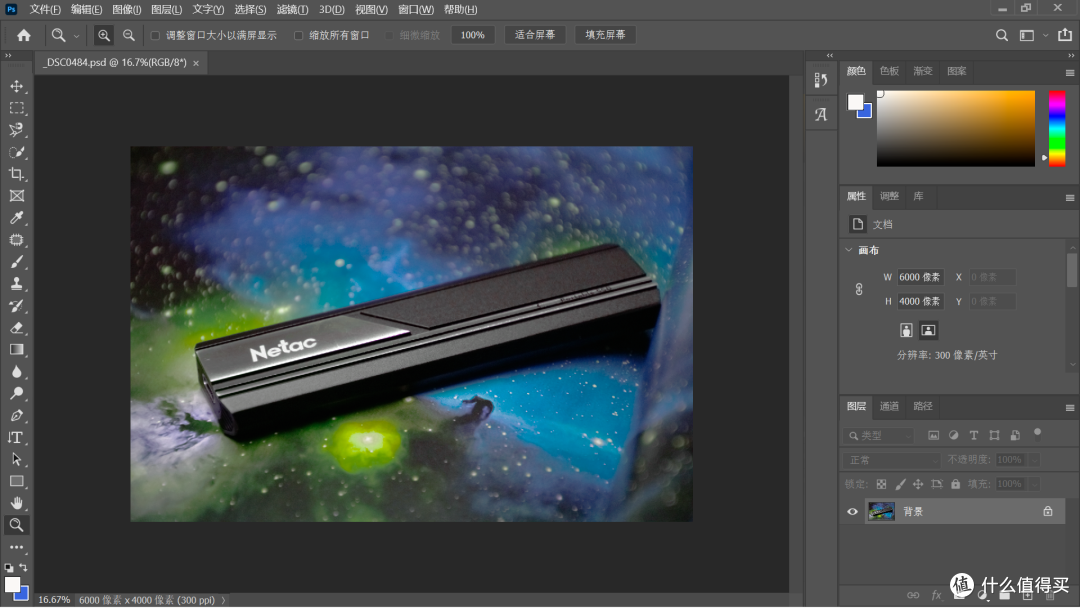Select the Eraser tool
1080x608 pixels.
point(17,328)
